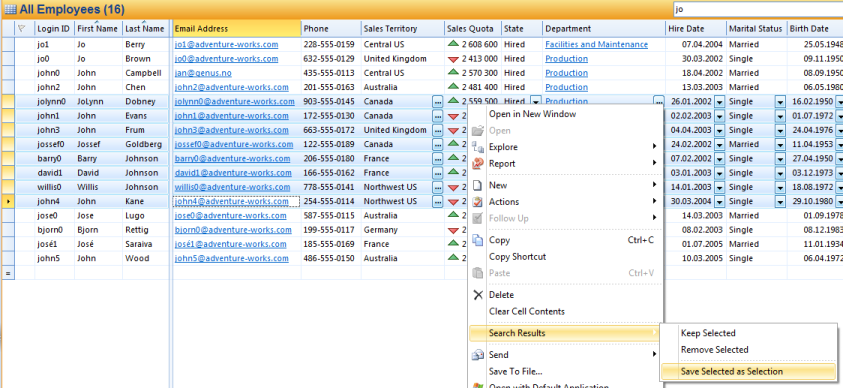Image resolution: width=843 pixels, height=388 pixels.
Task: Open Production link in jo0 row
Action: click(567, 59)
